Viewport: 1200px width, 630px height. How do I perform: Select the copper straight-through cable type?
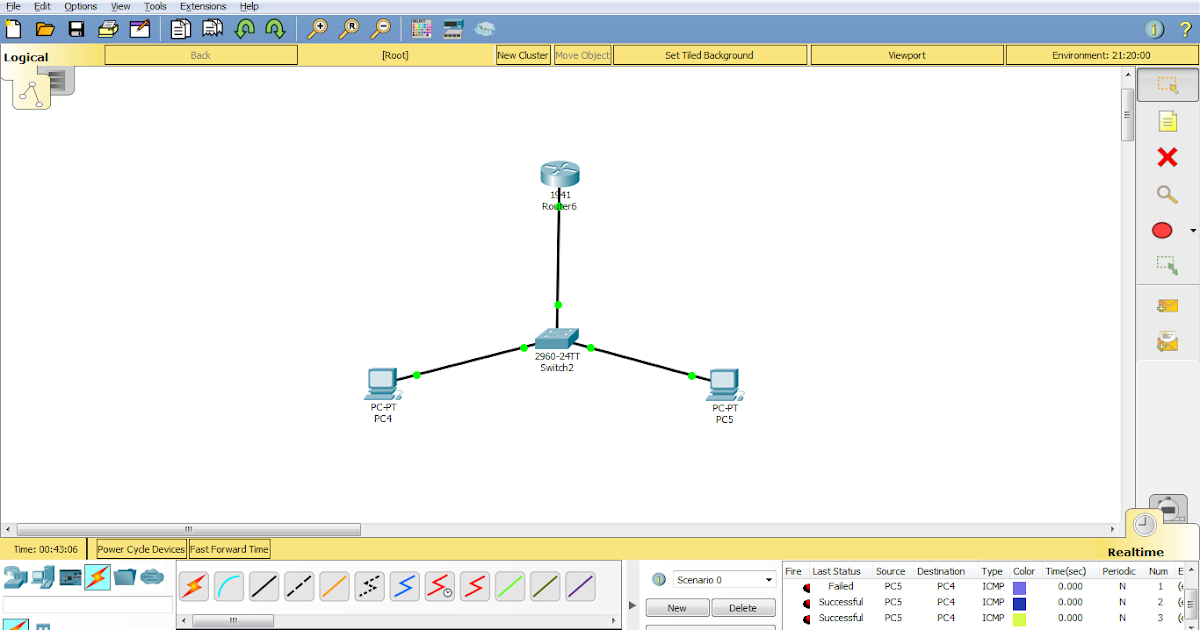(264, 586)
